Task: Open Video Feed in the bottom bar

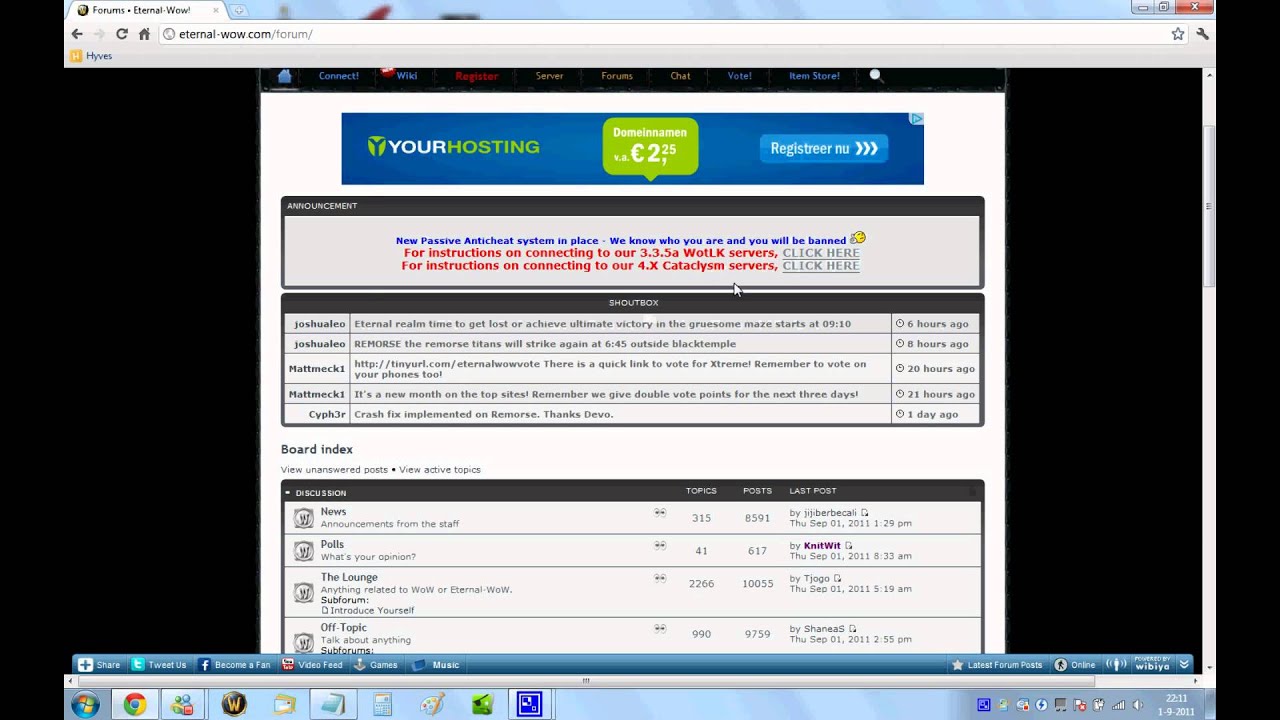Action: tap(312, 665)
